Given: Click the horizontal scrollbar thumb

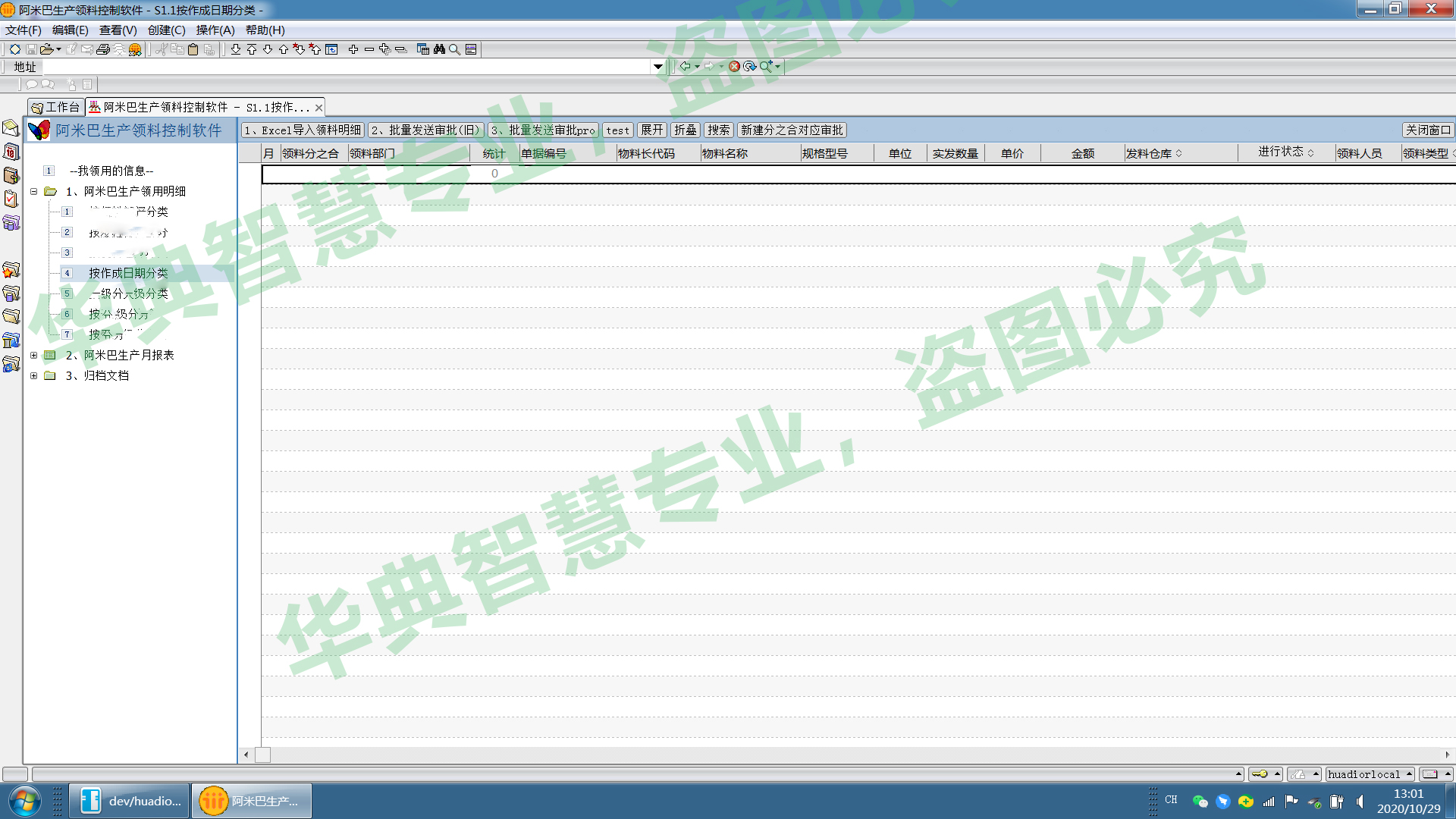Looking at the screenshot, I should point(262,755).
